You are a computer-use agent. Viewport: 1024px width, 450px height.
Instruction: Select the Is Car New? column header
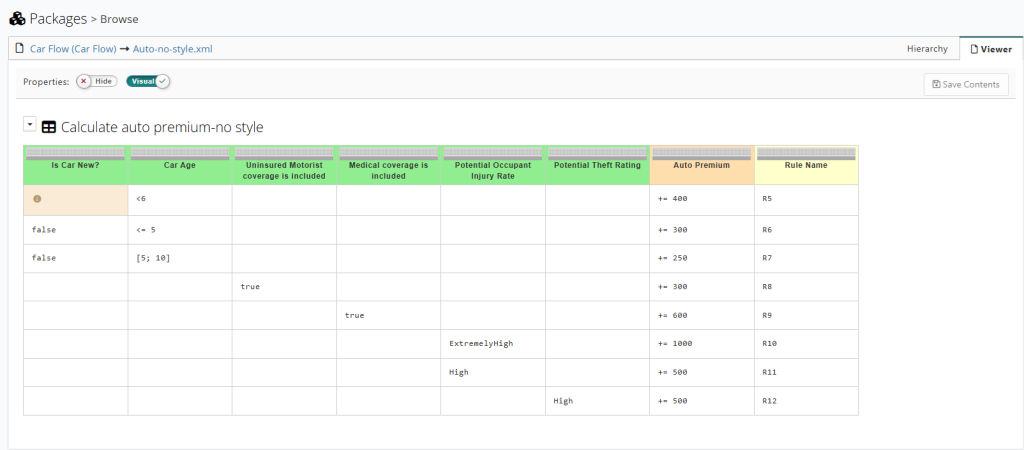click(x=76, y=165)
